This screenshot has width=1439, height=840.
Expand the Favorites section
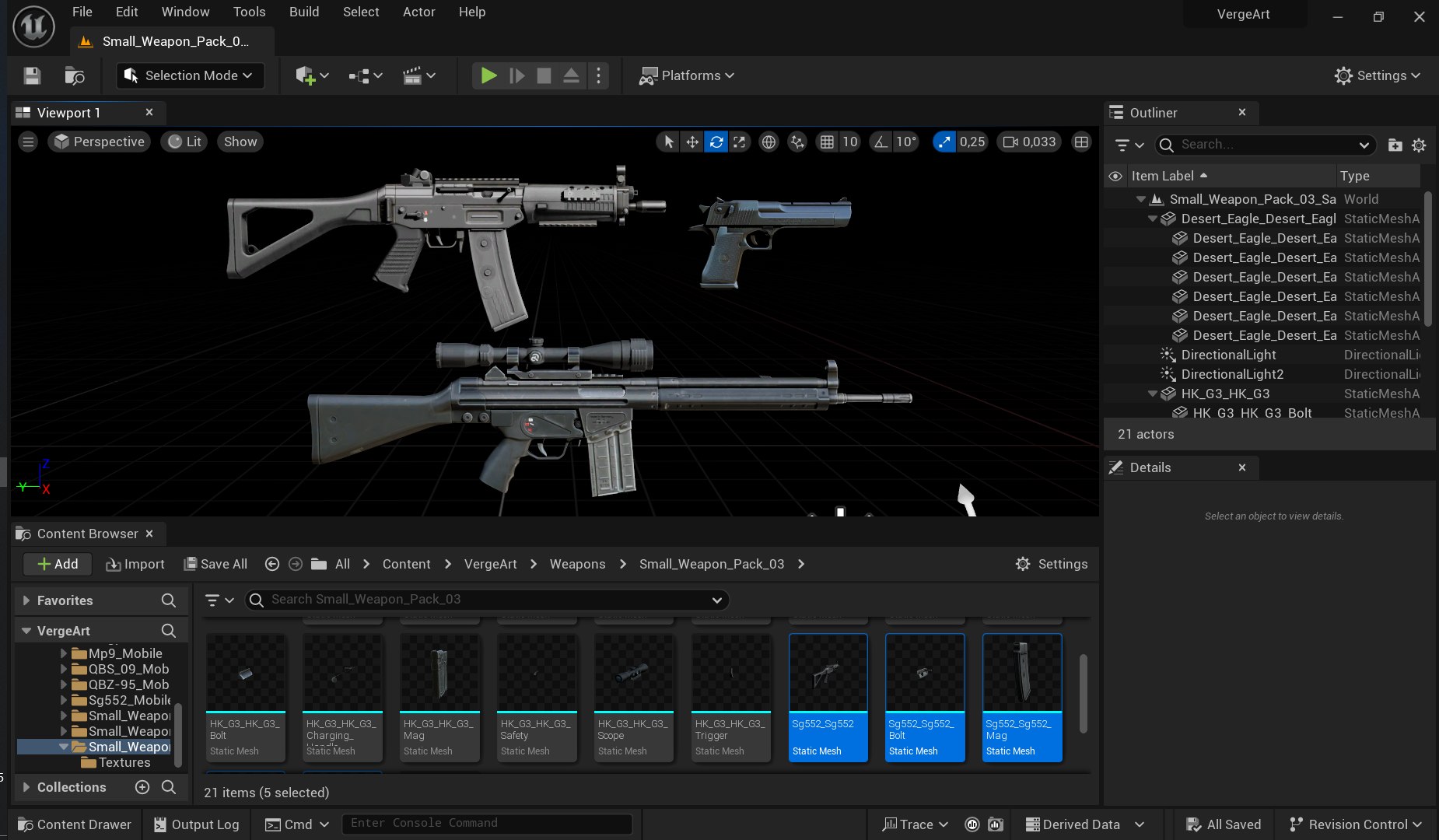tap(26, 600)
